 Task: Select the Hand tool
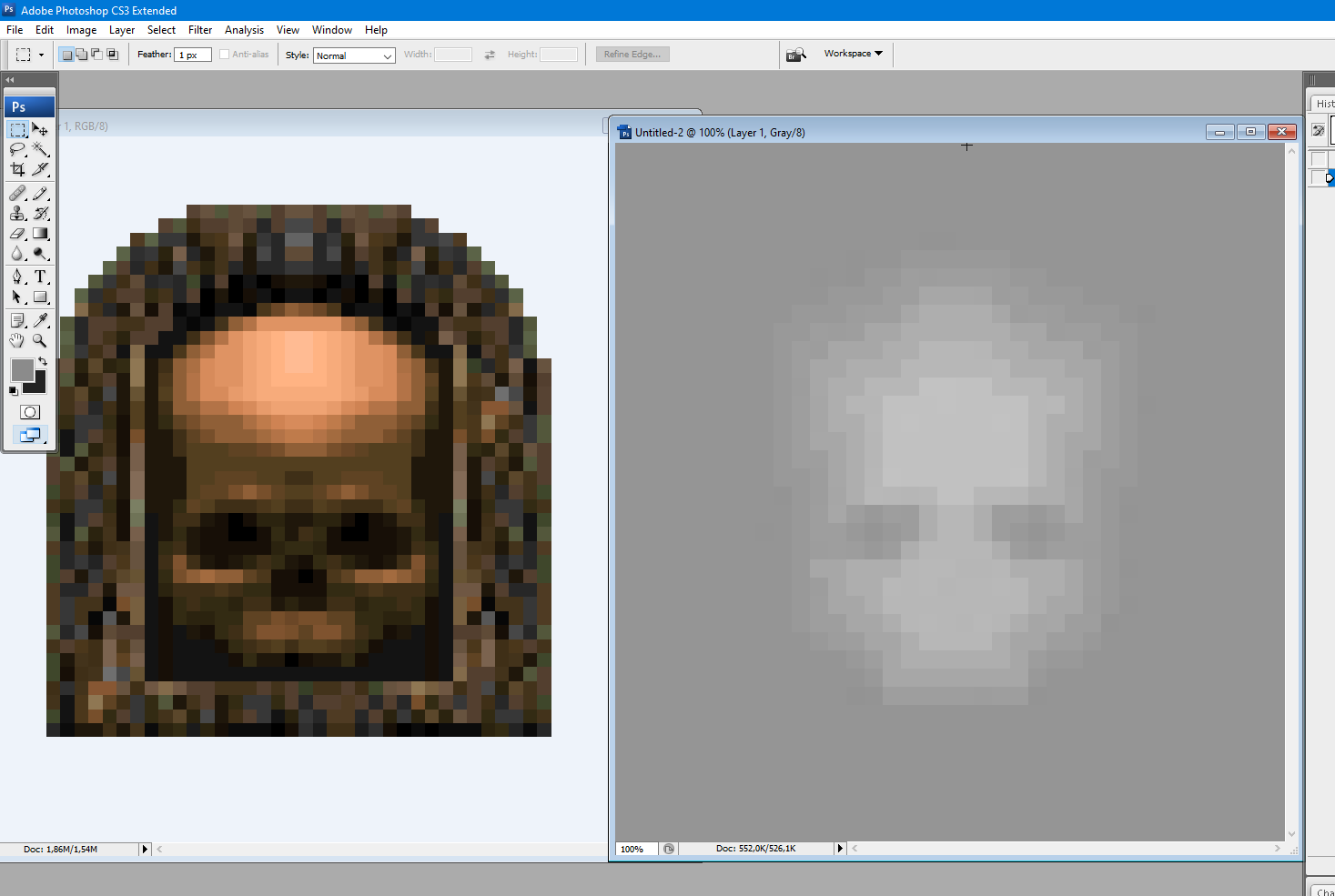17,340
